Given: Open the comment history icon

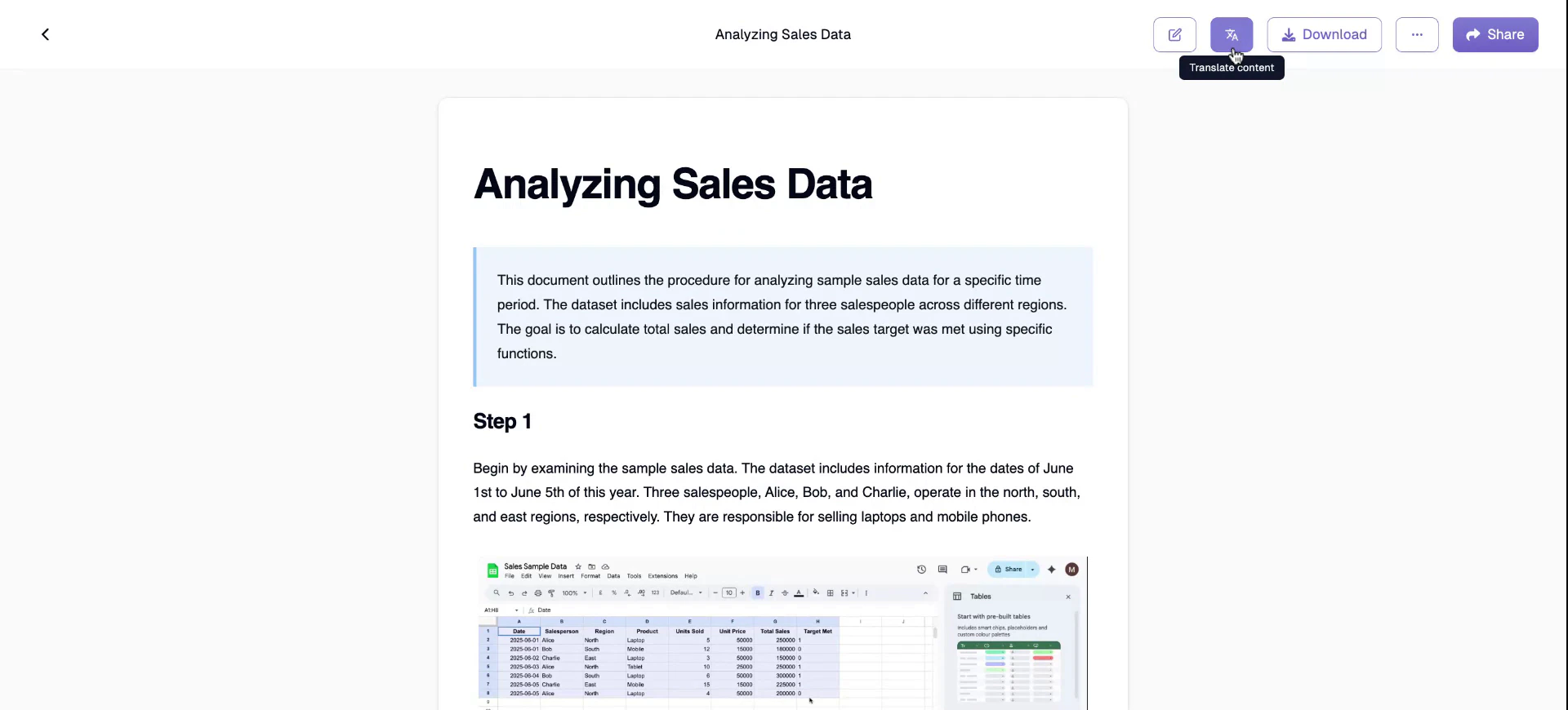Looking at the screenshot, I should [x=942, y=569].
